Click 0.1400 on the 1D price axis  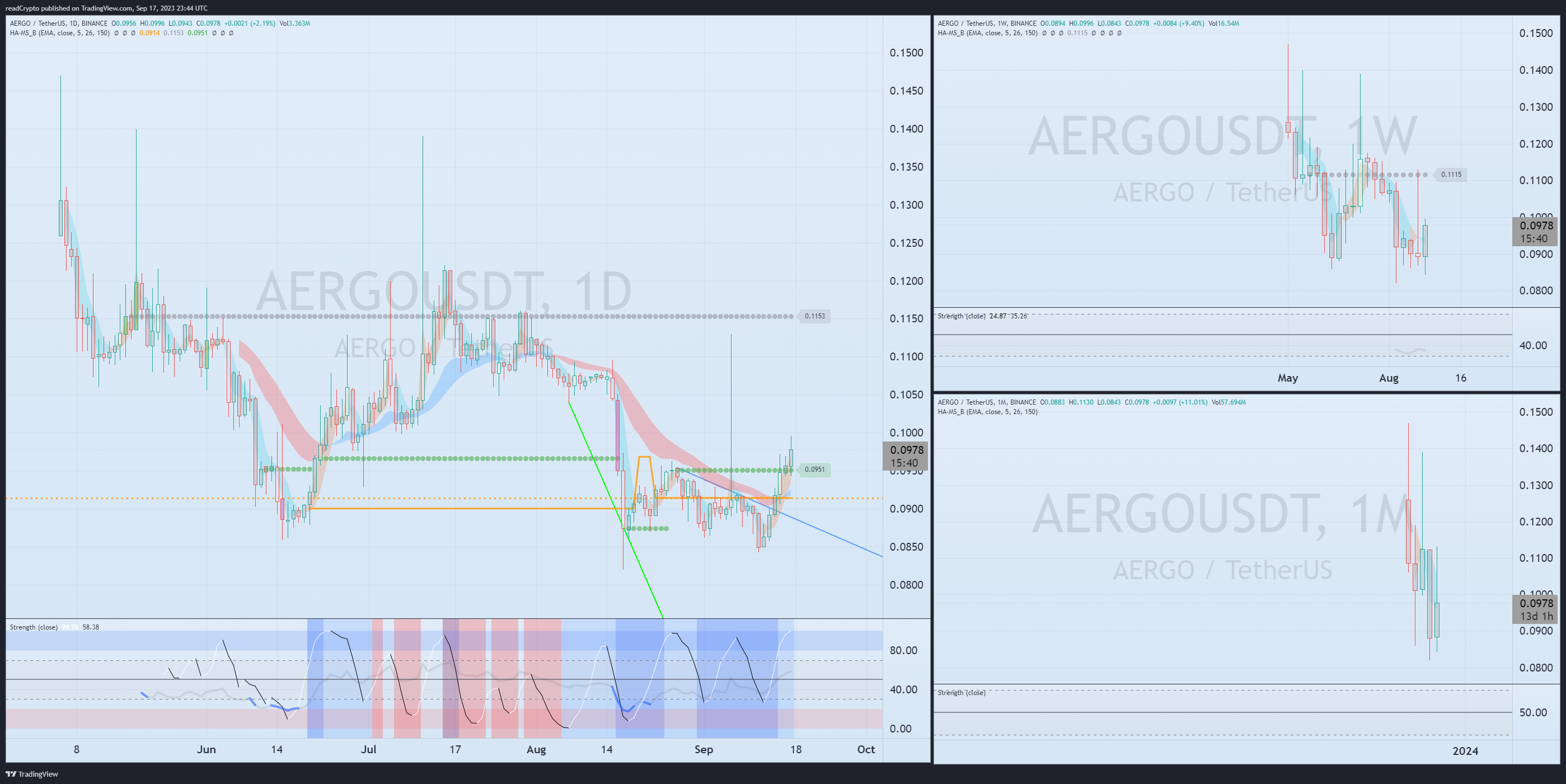pos(906,129)
